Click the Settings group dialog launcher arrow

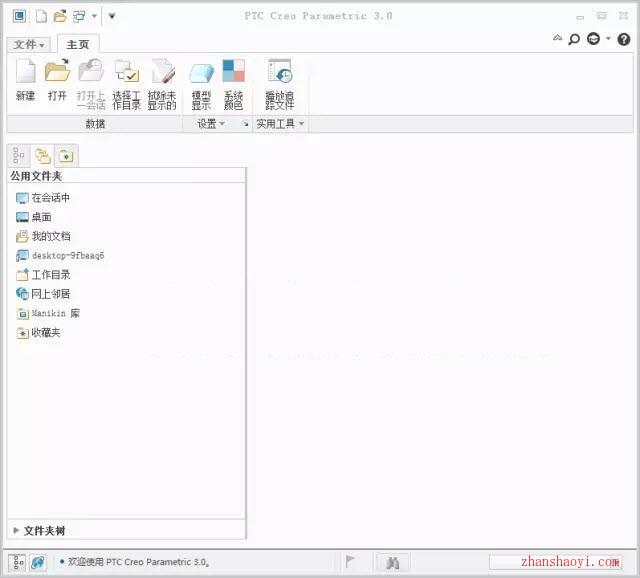coord(245,124)
